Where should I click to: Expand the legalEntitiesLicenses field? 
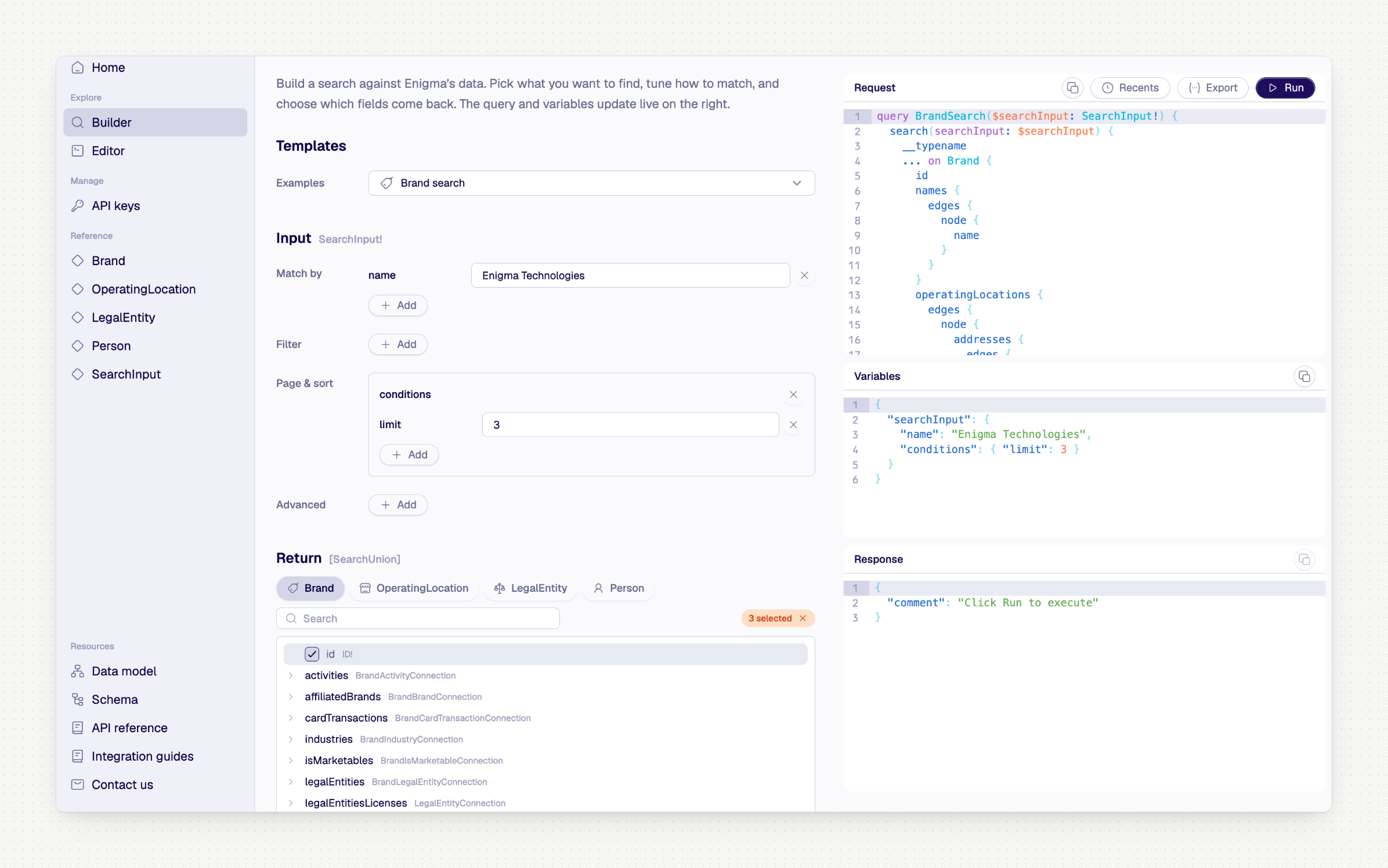click(x=291, y=804)
